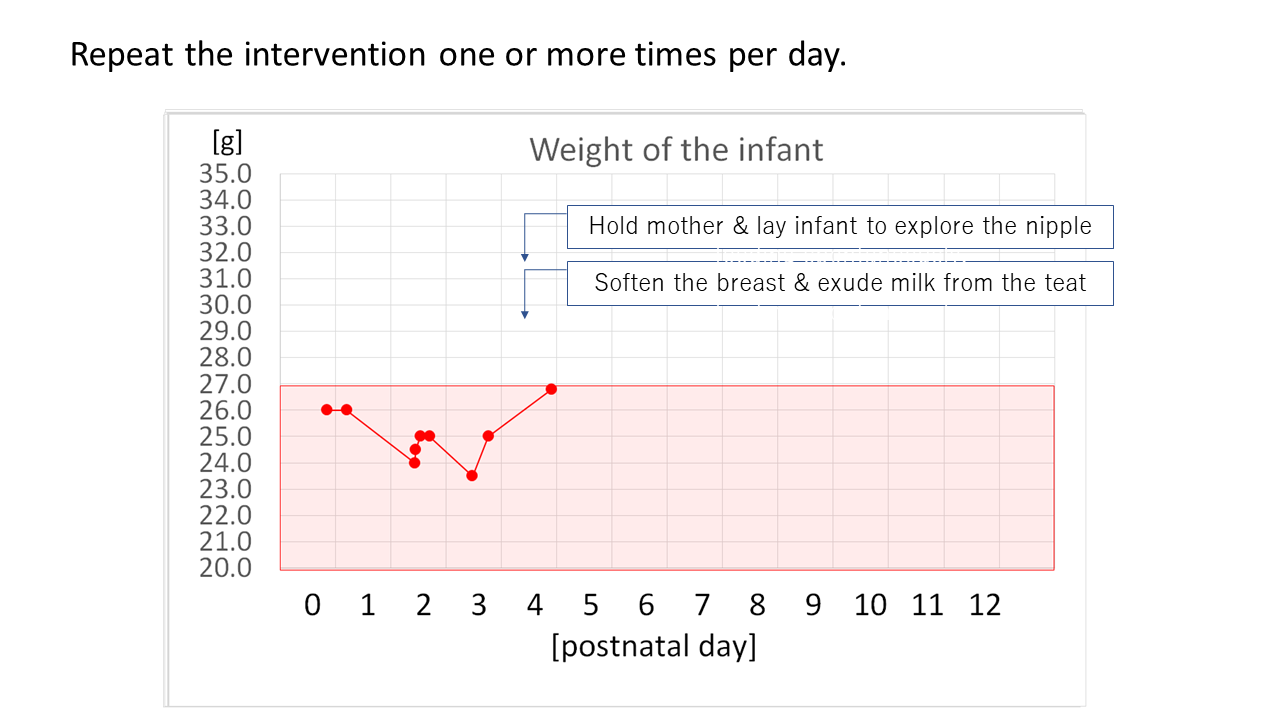Click the "12" x-axis day label
Screen dimensions: 1280x720
pyautogui.click(x=984, y=605)
